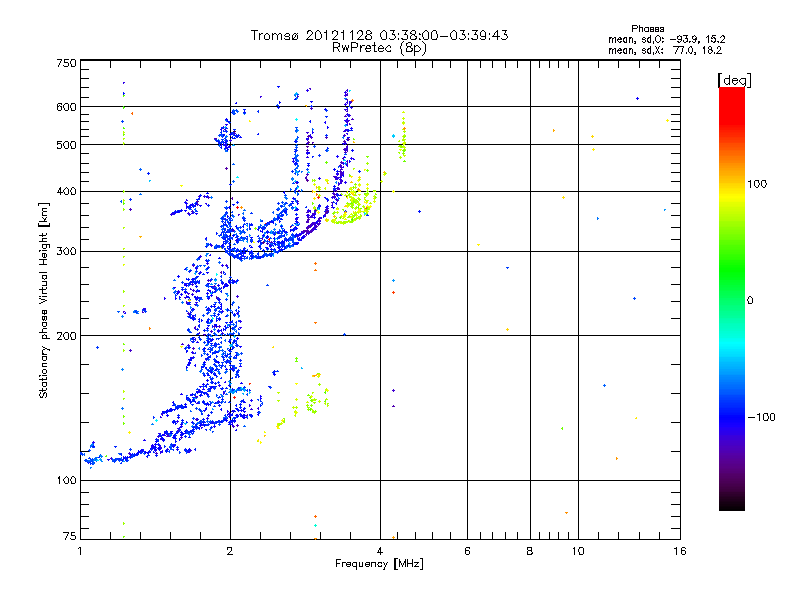
Task: Click the y-axis label '300'
Action: [66, 252]
